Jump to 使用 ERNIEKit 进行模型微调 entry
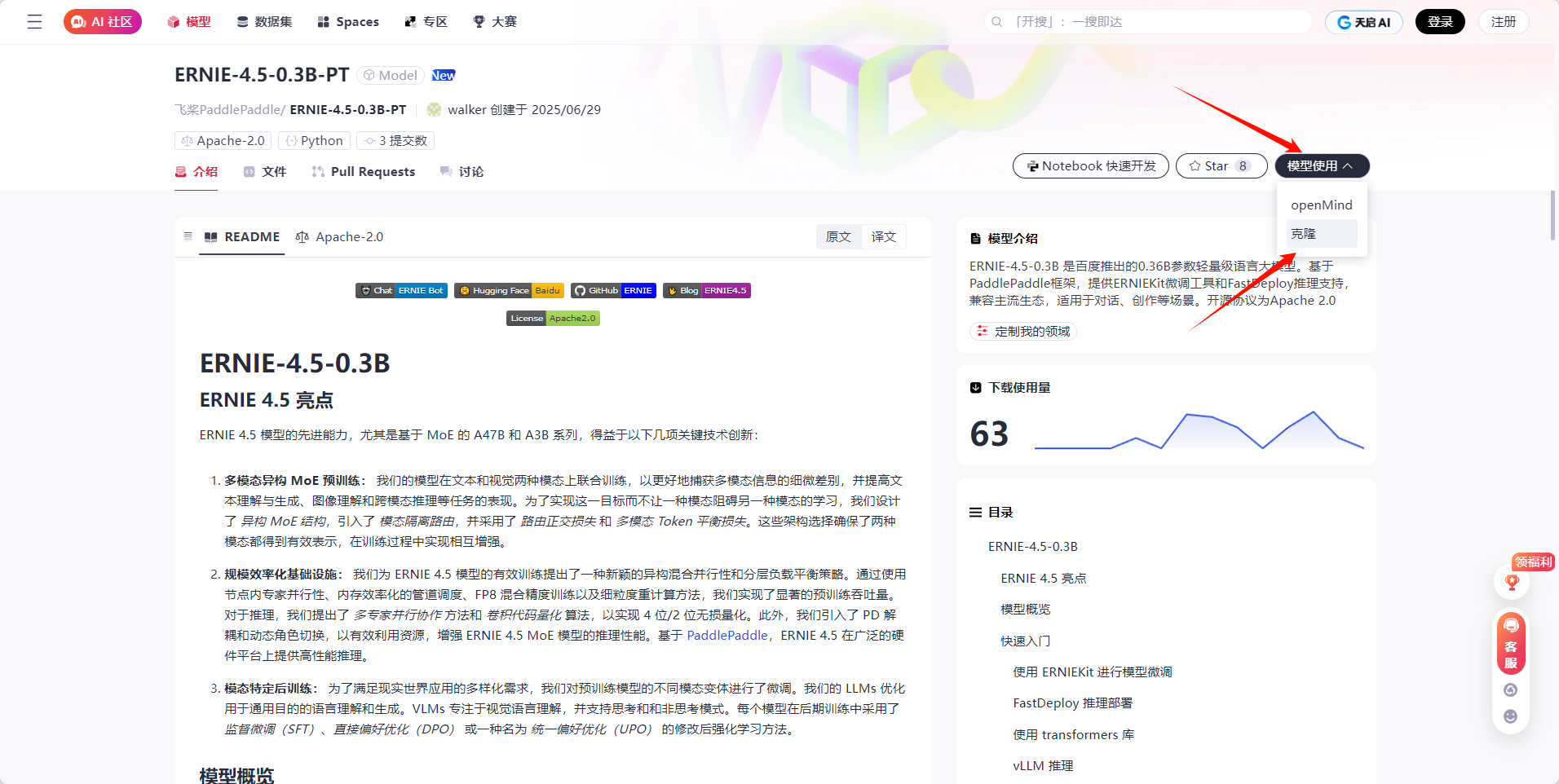This screenshot has height=784, width=1559. pos(1093,672)
